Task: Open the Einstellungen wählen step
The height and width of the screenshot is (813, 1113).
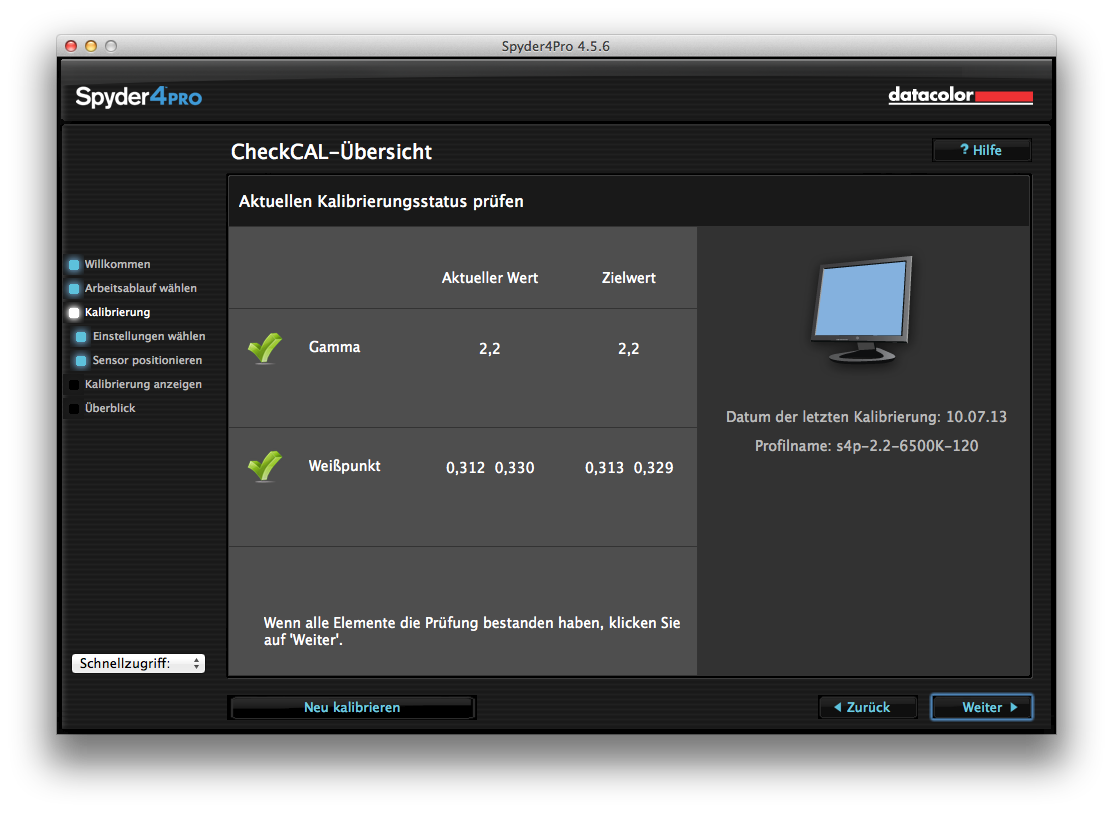Action: pos(149,336)
